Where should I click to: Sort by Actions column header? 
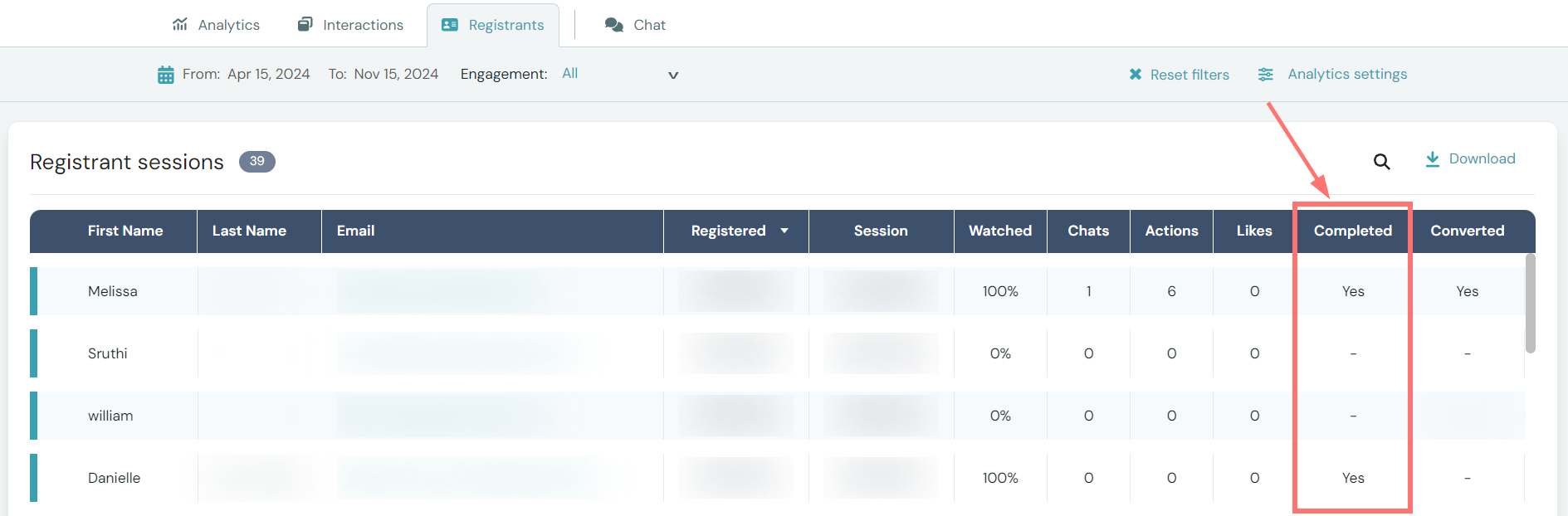pos(1171,231)
